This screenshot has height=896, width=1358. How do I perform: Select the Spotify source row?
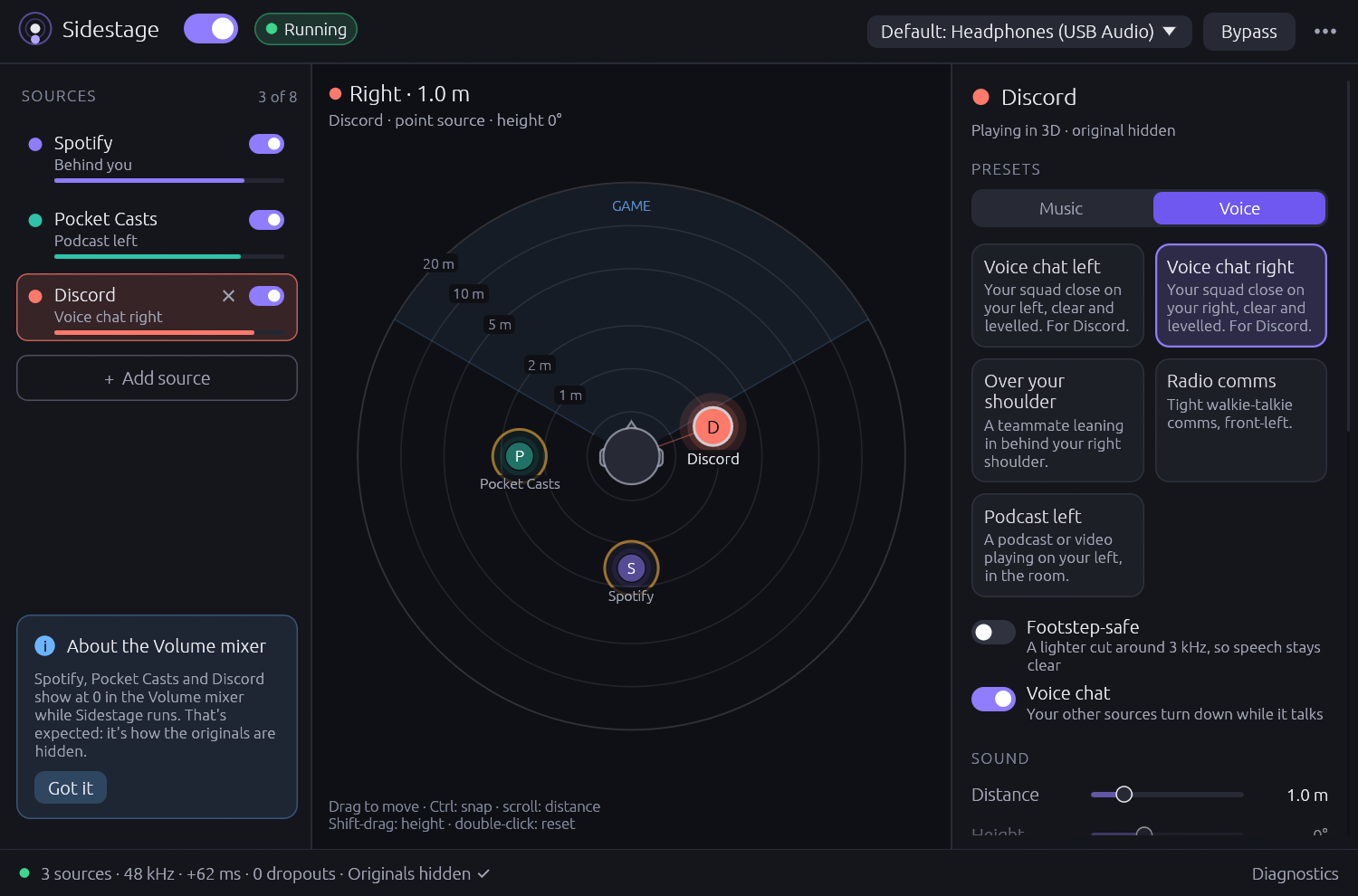pyautogui.click(x=157, y=155)
